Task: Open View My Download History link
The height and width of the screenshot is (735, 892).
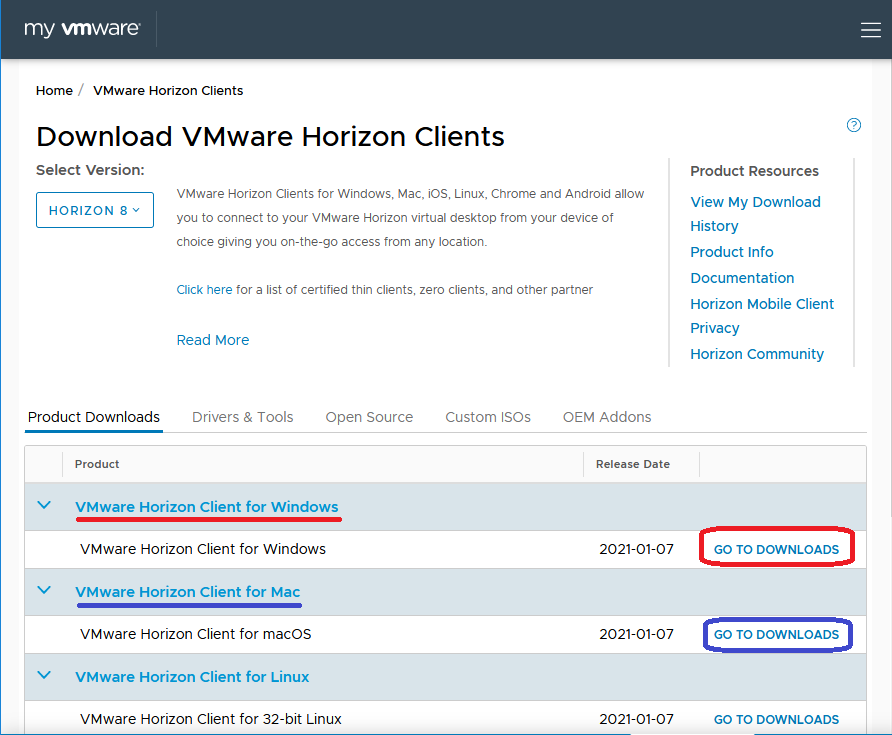Action: pos(755,214)
